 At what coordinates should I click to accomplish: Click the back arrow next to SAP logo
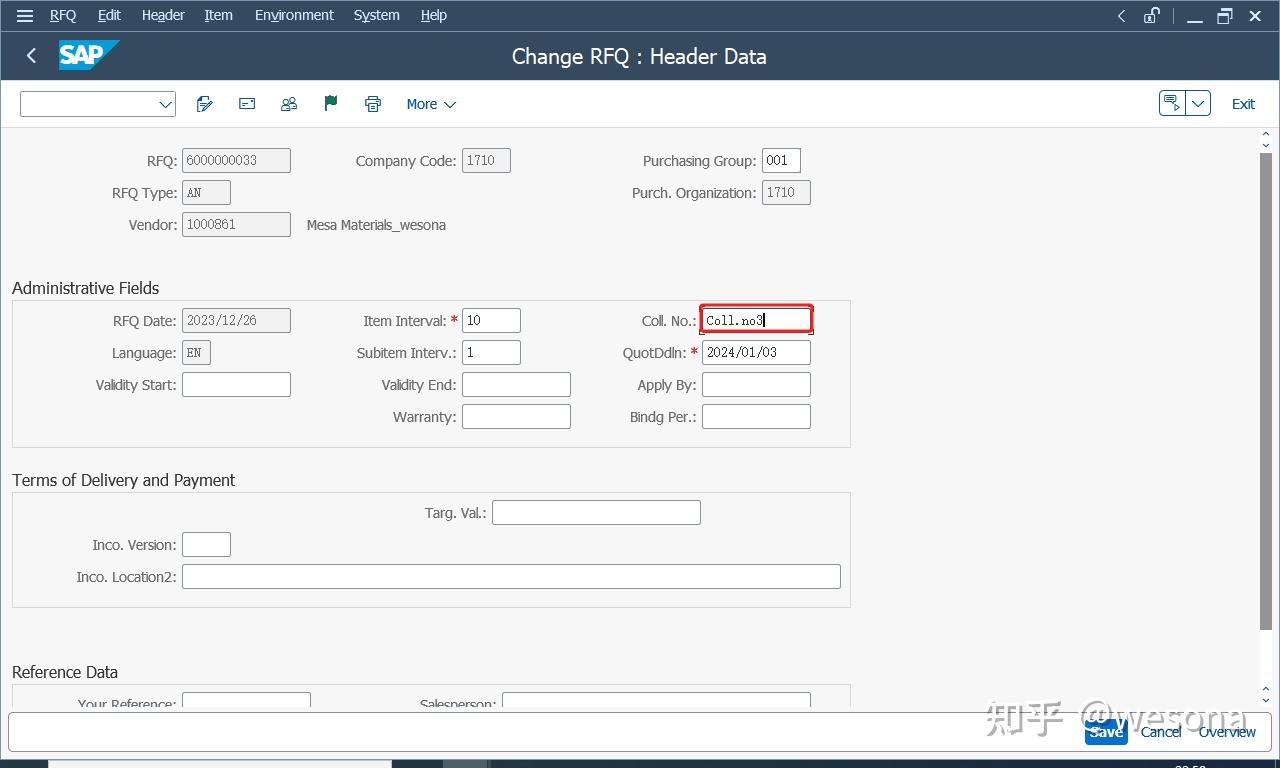30,56
